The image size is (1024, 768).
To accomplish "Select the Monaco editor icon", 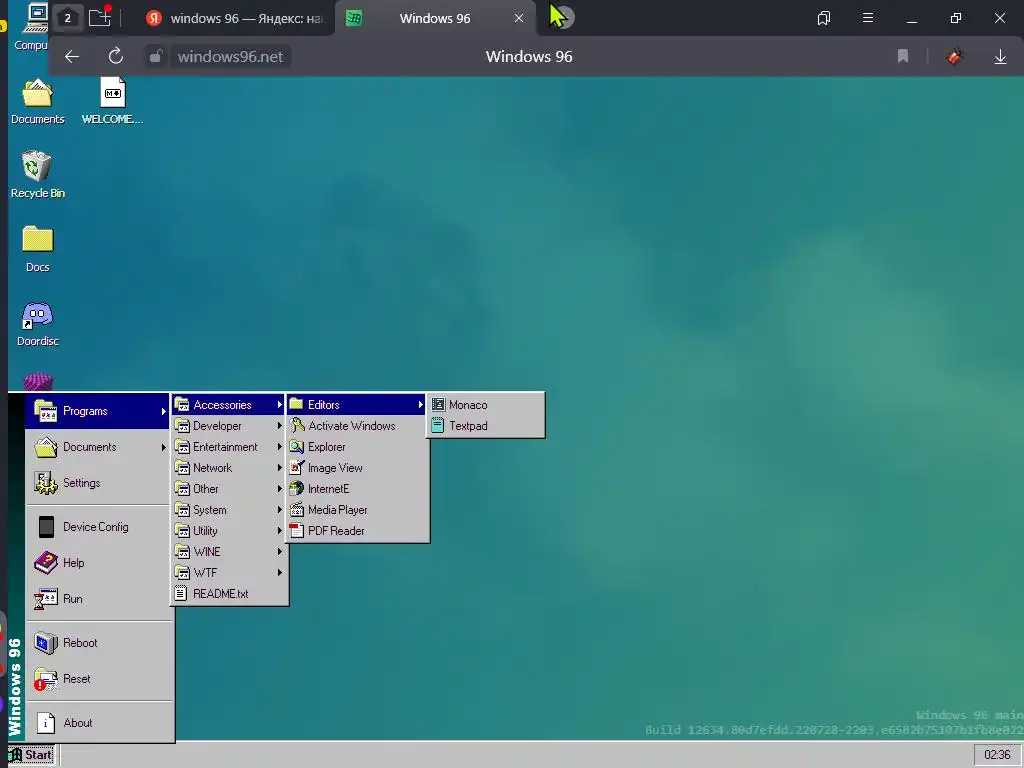I will tap(438, 405).
